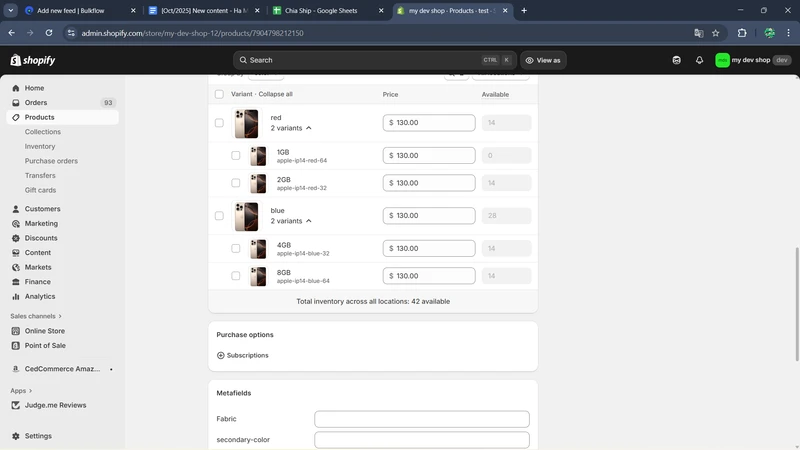Click the Subscriptions plus icon
Screen dimensions: 800x450
[x=221, y=355]
